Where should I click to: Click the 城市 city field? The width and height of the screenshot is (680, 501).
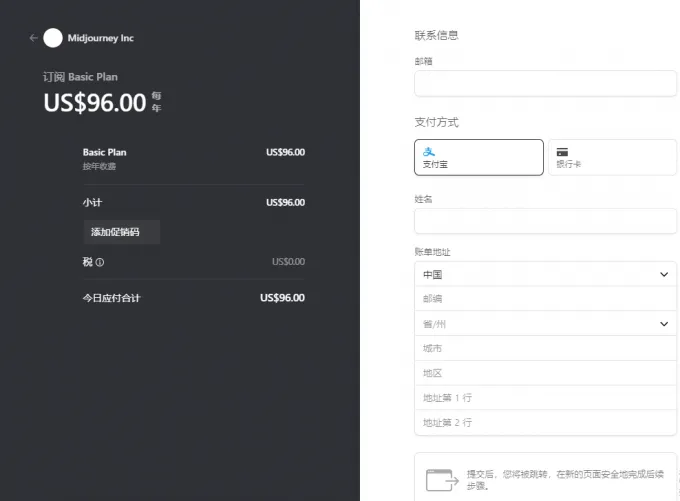pos(545,348)
